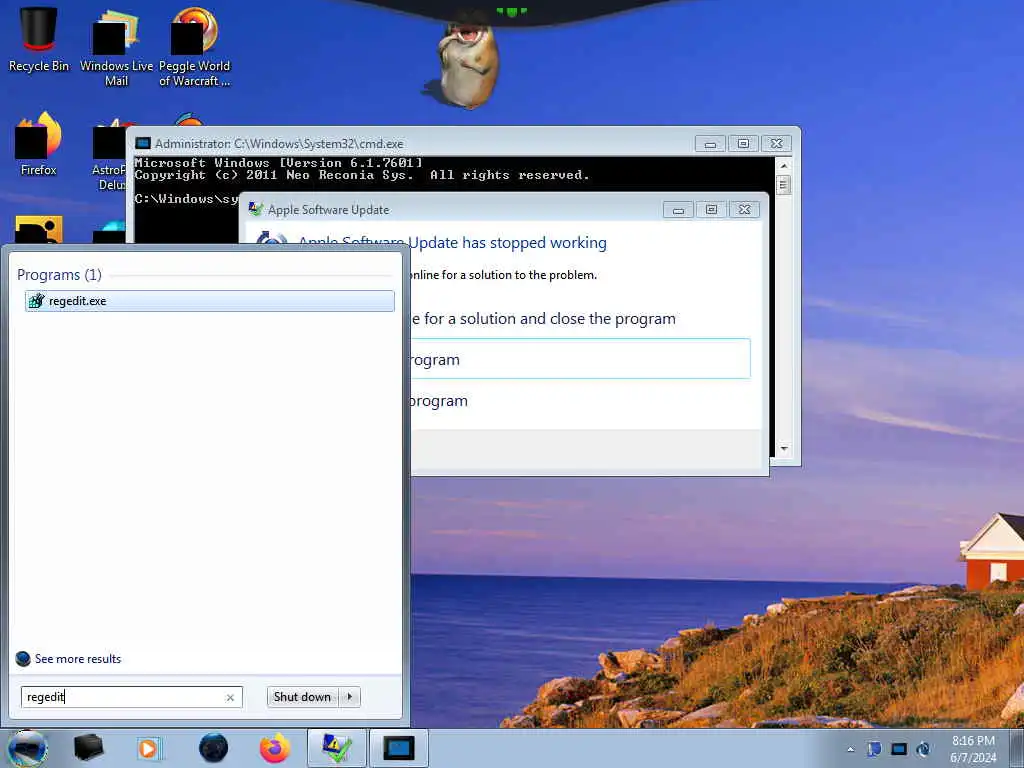Screen dimensions: 1024x768
Task: Click the cmd window scrollbar up arrow
Action: (784, 165)
